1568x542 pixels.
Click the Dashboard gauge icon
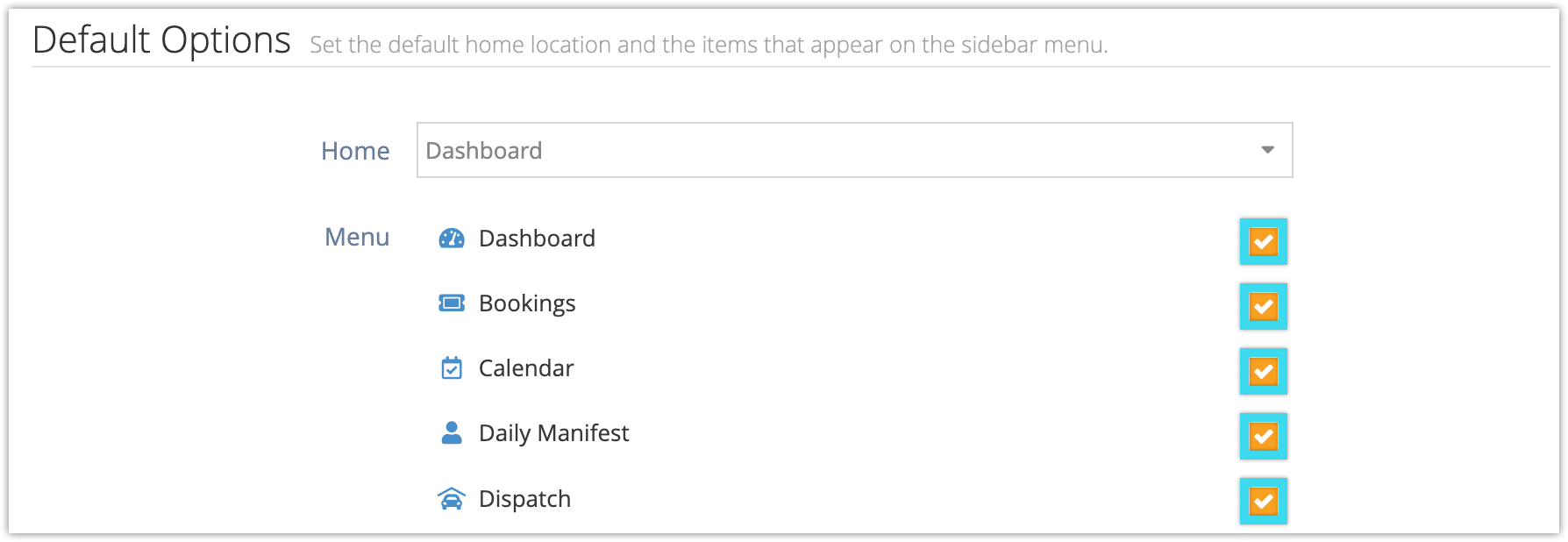(x=452, y=238)
